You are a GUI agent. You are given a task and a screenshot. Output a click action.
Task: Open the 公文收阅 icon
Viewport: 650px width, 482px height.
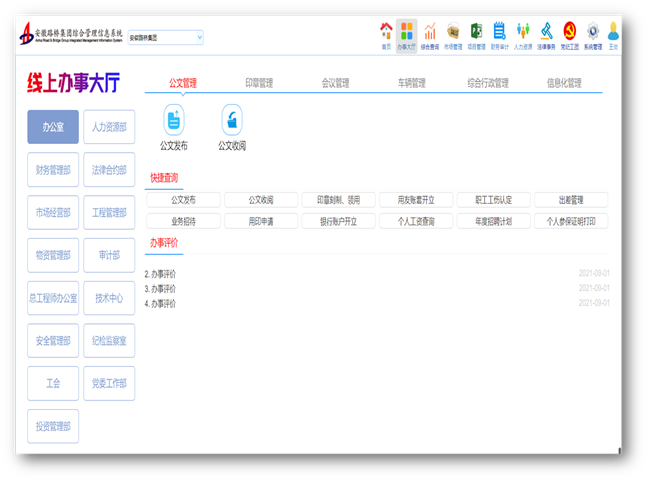[x=232, y=122]
